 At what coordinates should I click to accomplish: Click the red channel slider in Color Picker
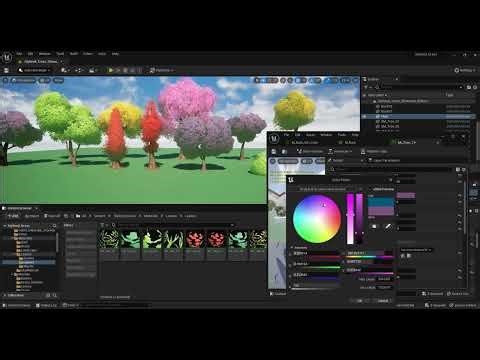point(317,254)
